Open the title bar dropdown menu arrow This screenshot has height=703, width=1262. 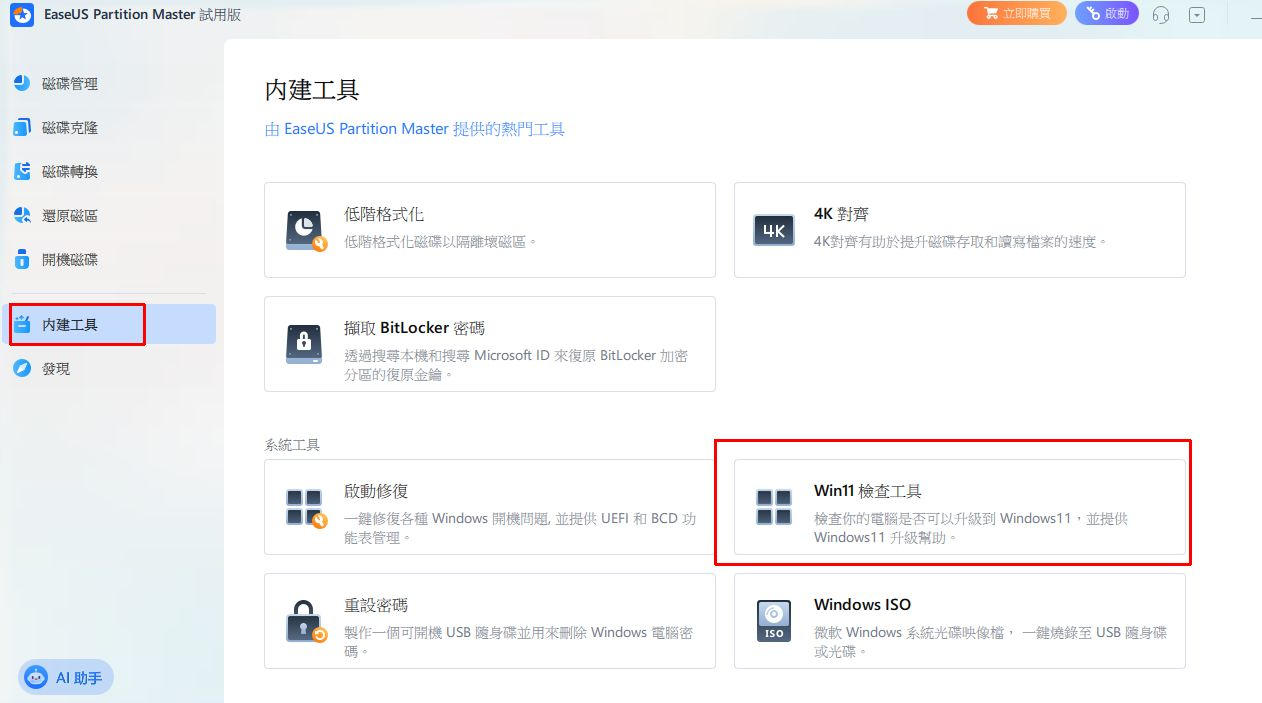(x=1197, y=14)
